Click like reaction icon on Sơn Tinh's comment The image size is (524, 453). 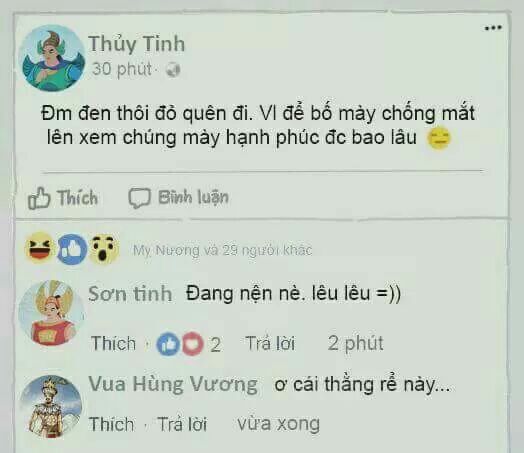coord(168,344)
